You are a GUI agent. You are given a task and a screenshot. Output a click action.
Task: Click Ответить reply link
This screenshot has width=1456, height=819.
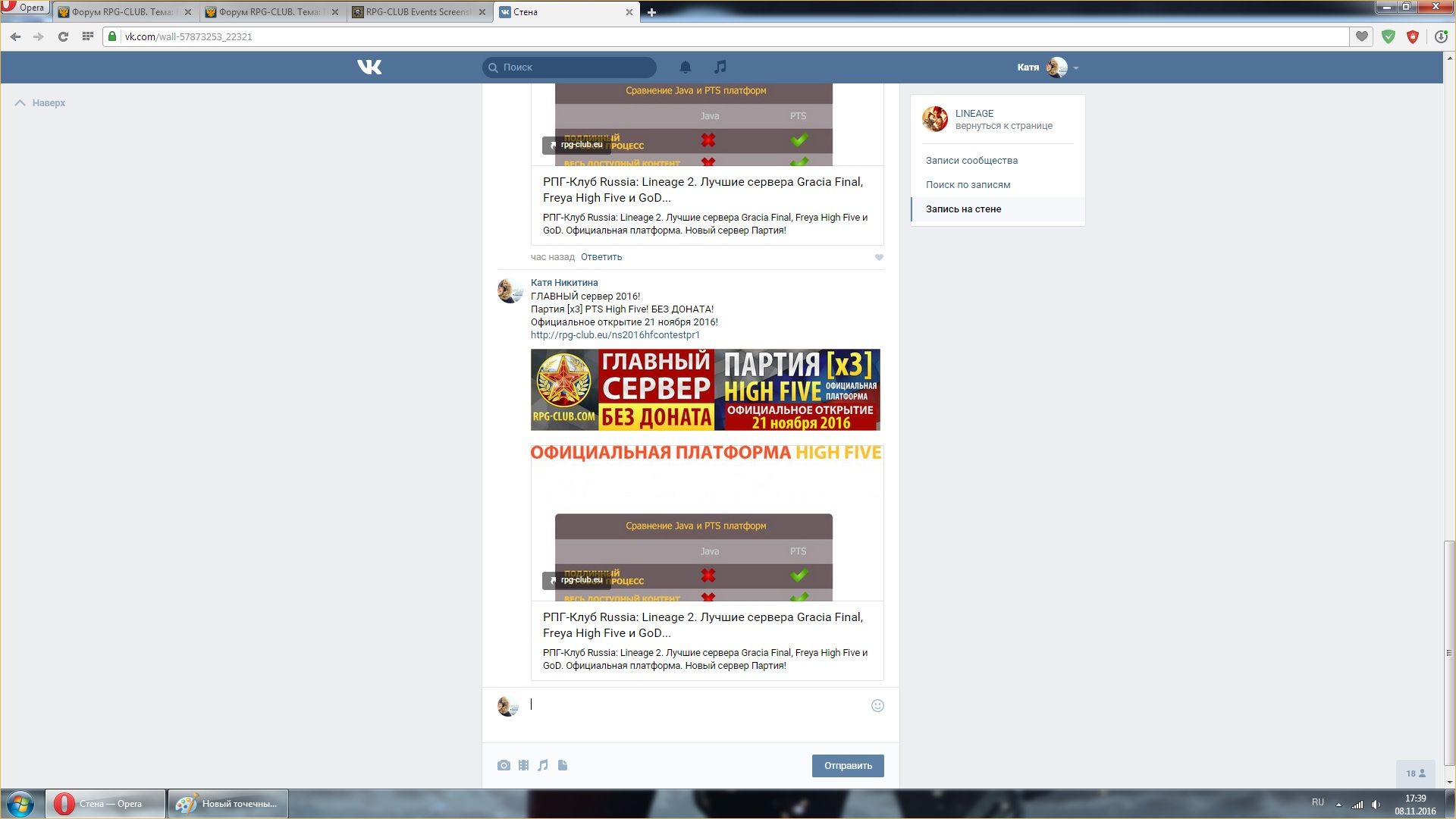tap(601, 257)
